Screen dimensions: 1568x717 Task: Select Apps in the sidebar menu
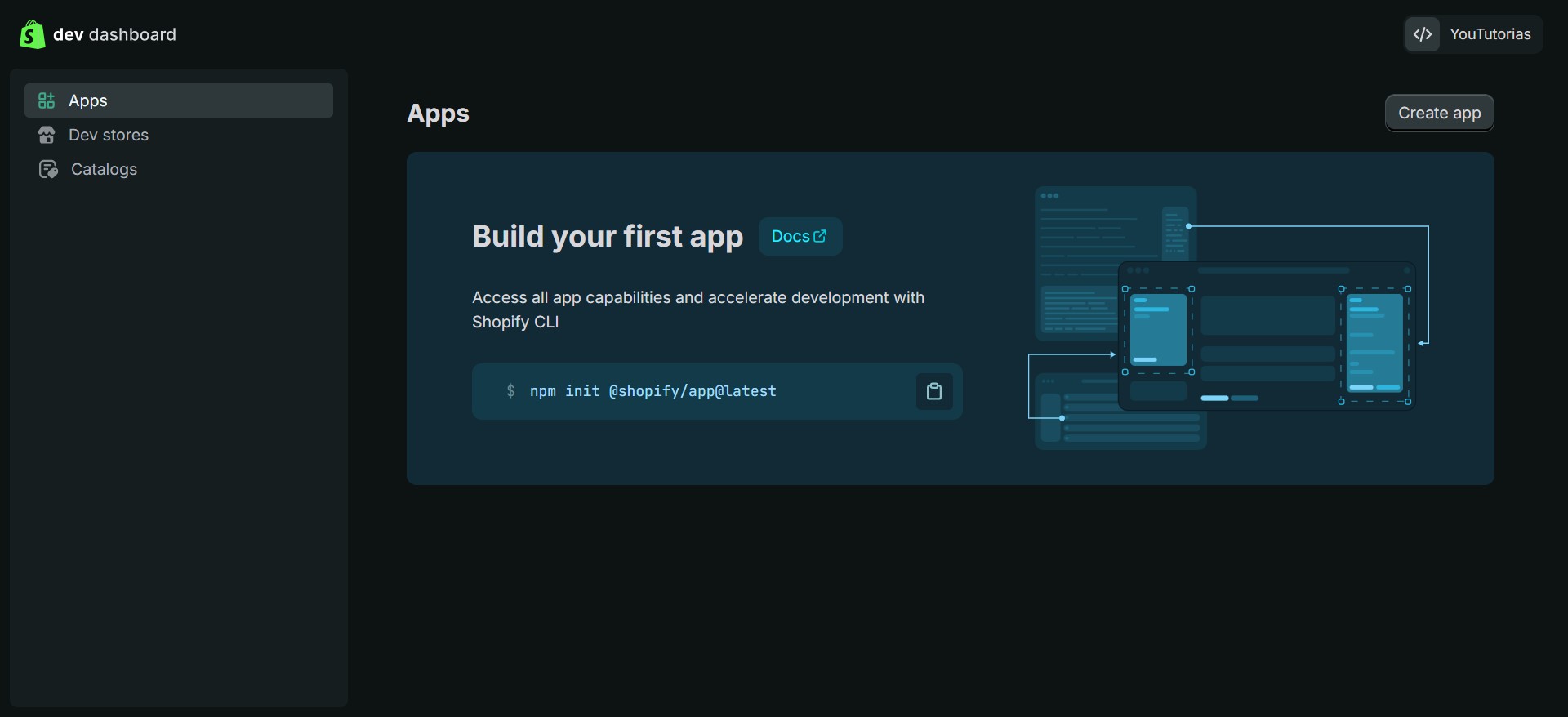click(179, 100)
